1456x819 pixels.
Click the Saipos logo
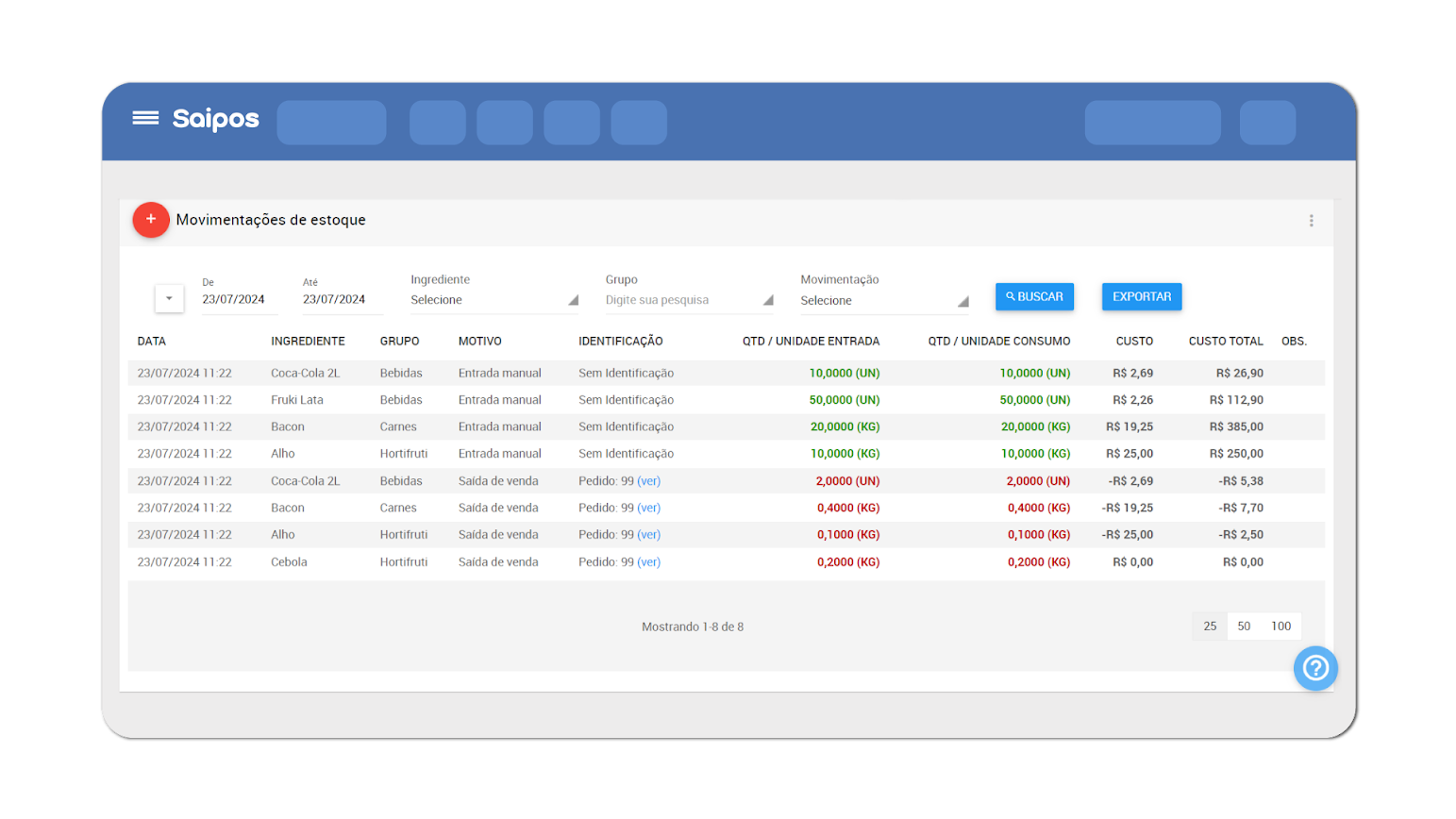pos(215,119)
